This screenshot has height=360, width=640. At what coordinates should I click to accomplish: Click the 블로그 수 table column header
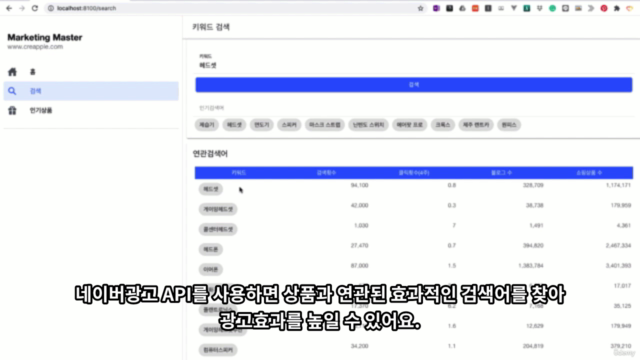501,173
